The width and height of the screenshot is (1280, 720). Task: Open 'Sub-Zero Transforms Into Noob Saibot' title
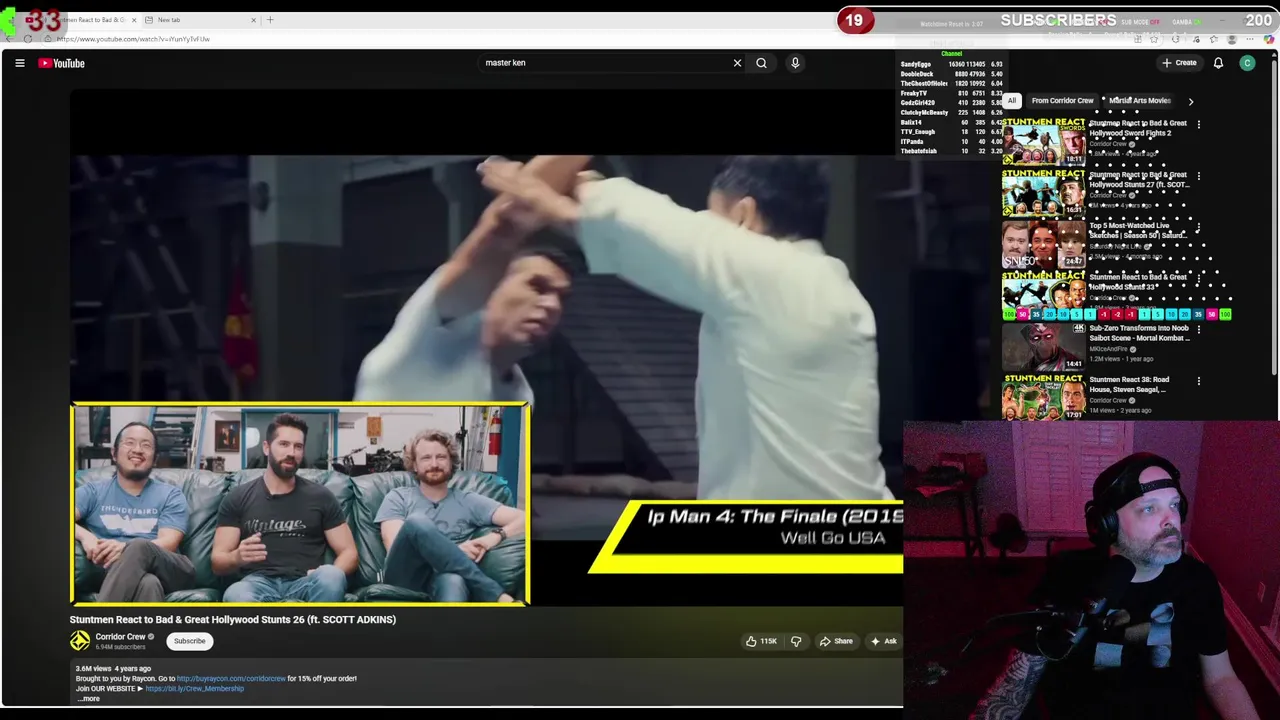pos(1139,333)
